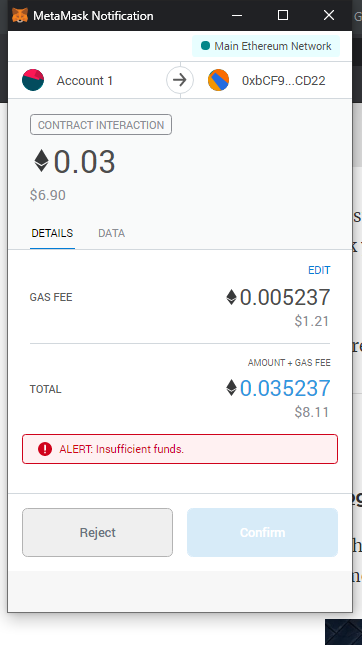Click the Ethereum icon beside gas fee amount
Screen dimensions: 362x645
click(x=231, y=297)
